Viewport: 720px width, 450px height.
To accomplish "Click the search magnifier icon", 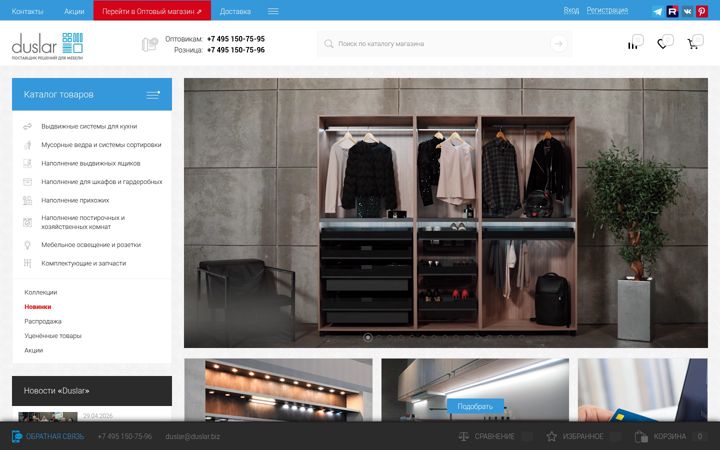I will click(x=328, y=44).
